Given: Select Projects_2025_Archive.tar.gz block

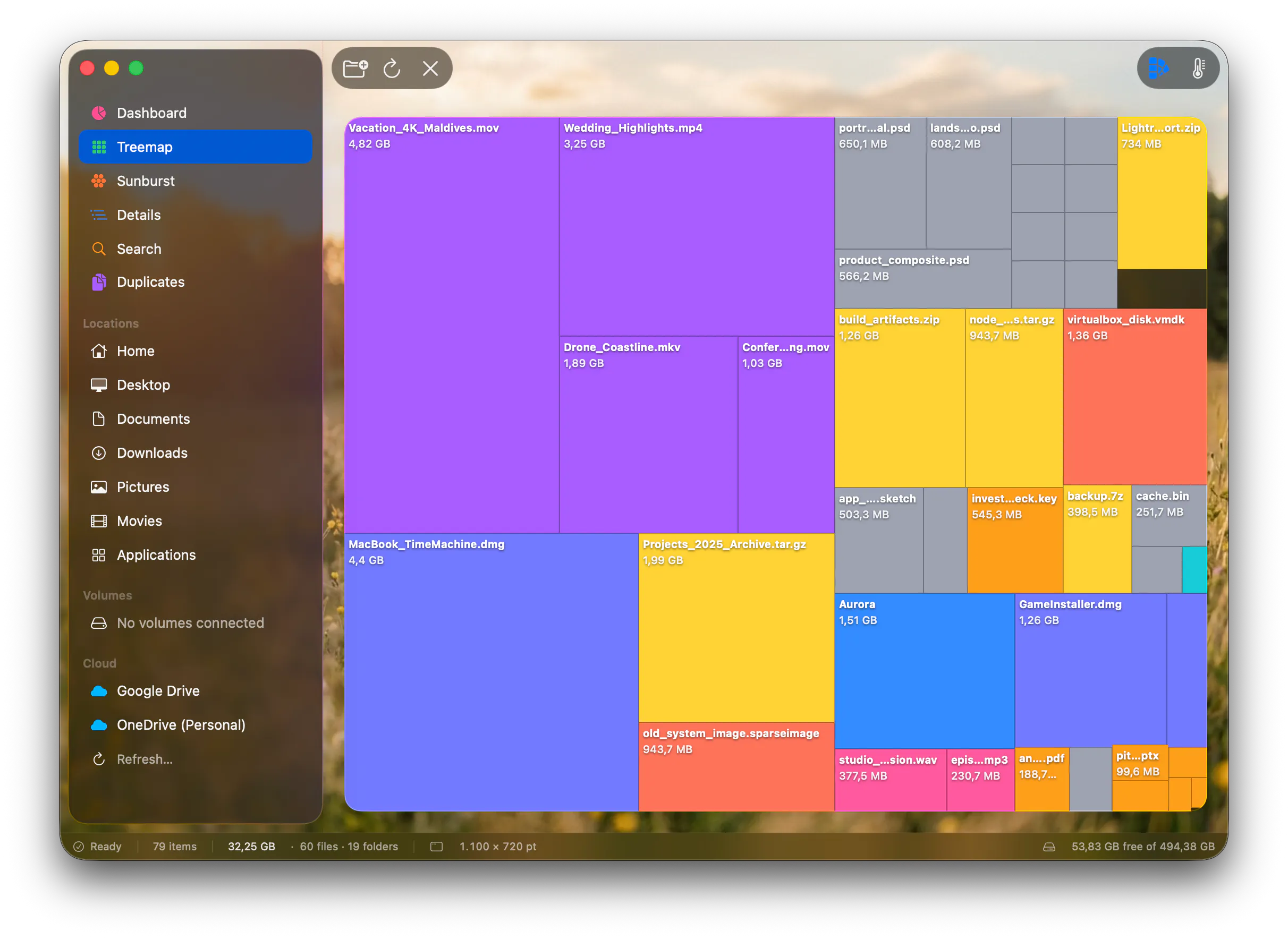Looking at the screenshot, I should [737, 628].
